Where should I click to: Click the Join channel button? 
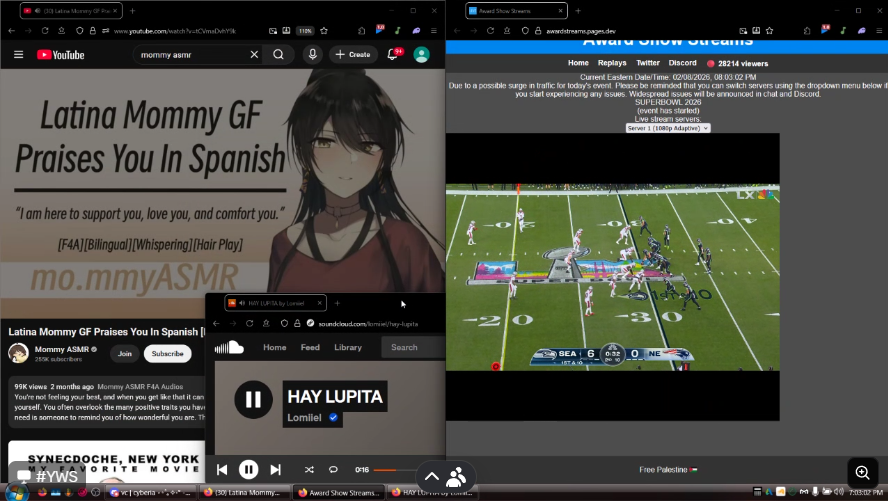coord(125,353)
